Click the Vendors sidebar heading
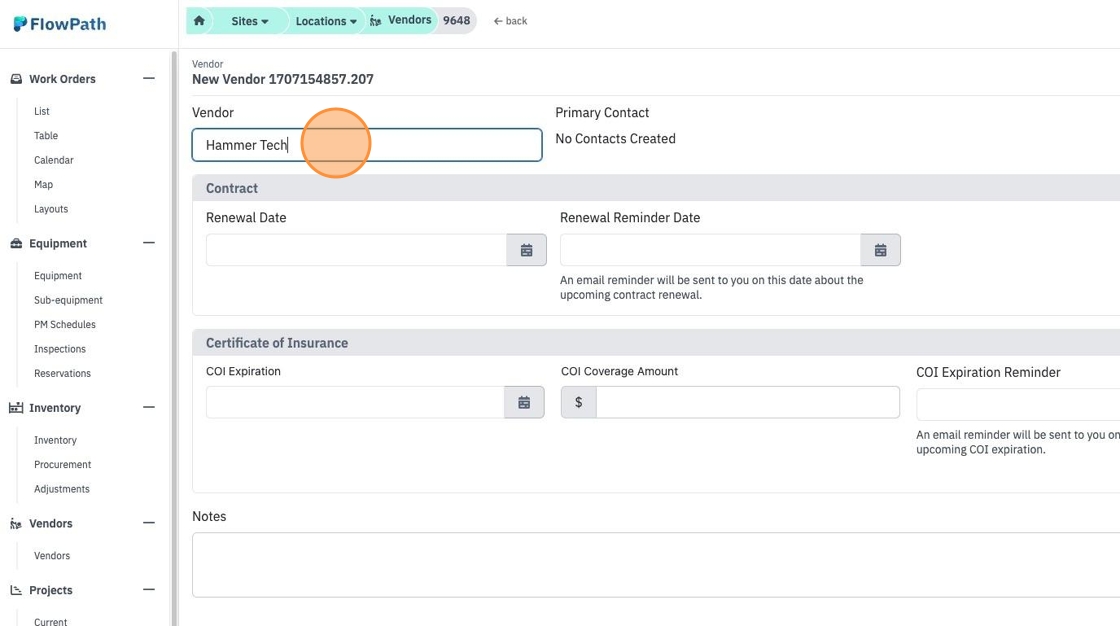This screenshot has width=1120, height=626. [51, 523]
